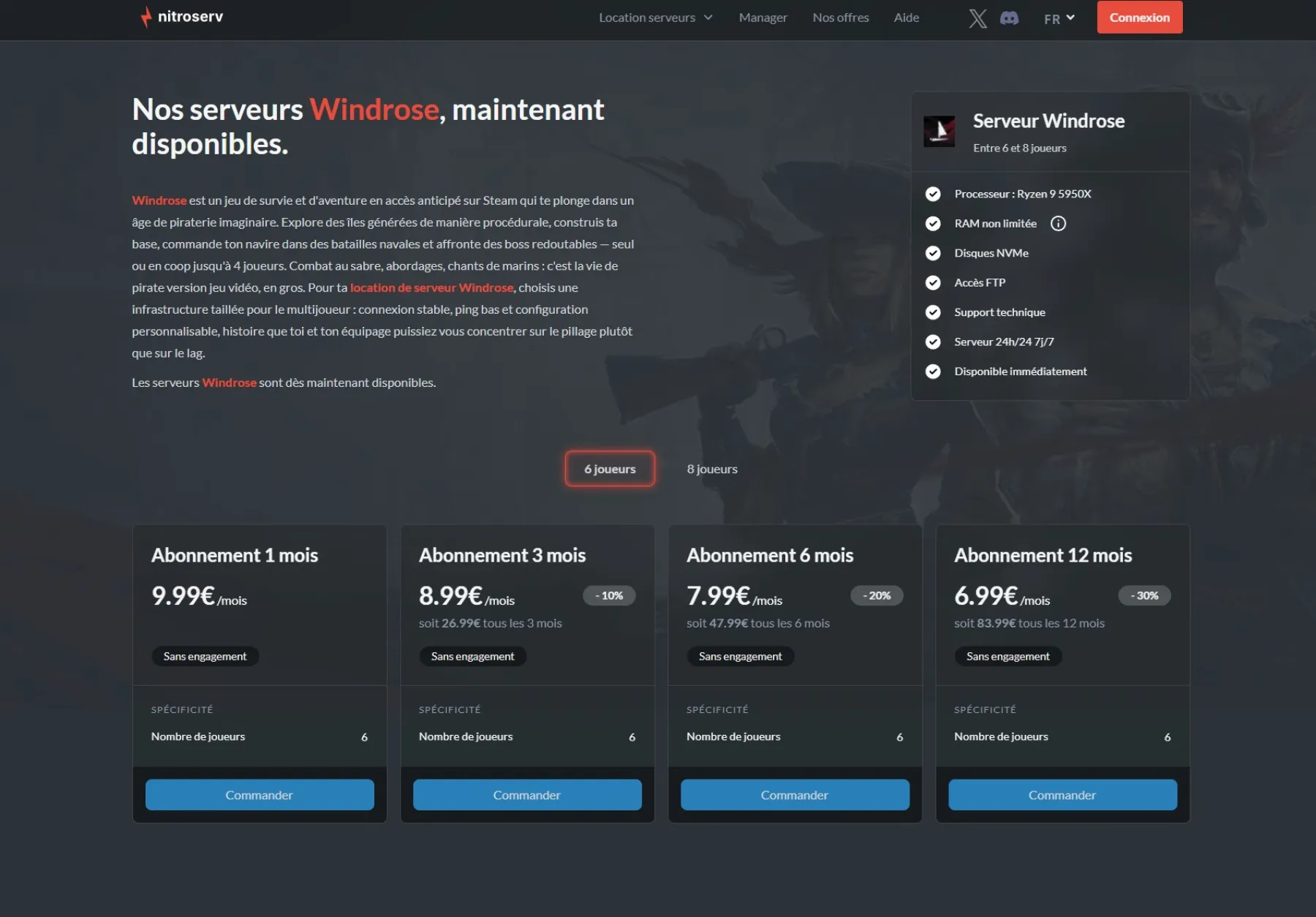The image size is (1316, 917).
Task: Click the 'Processeur : Ryzen 9 5950X' text
Action: tap(1023, 194)
